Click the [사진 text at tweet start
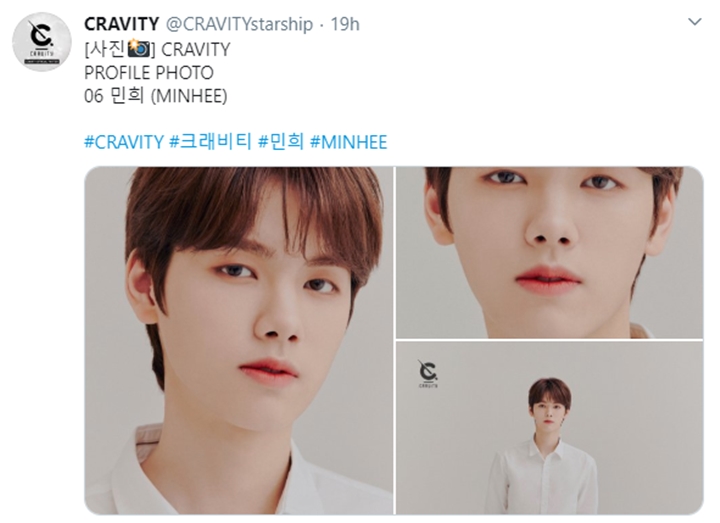 point(105,49)
